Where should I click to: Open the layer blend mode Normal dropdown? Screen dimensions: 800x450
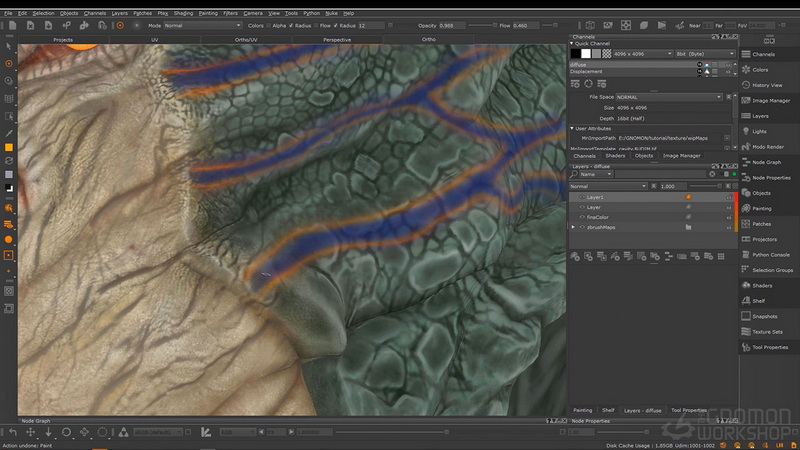point(608,186)
